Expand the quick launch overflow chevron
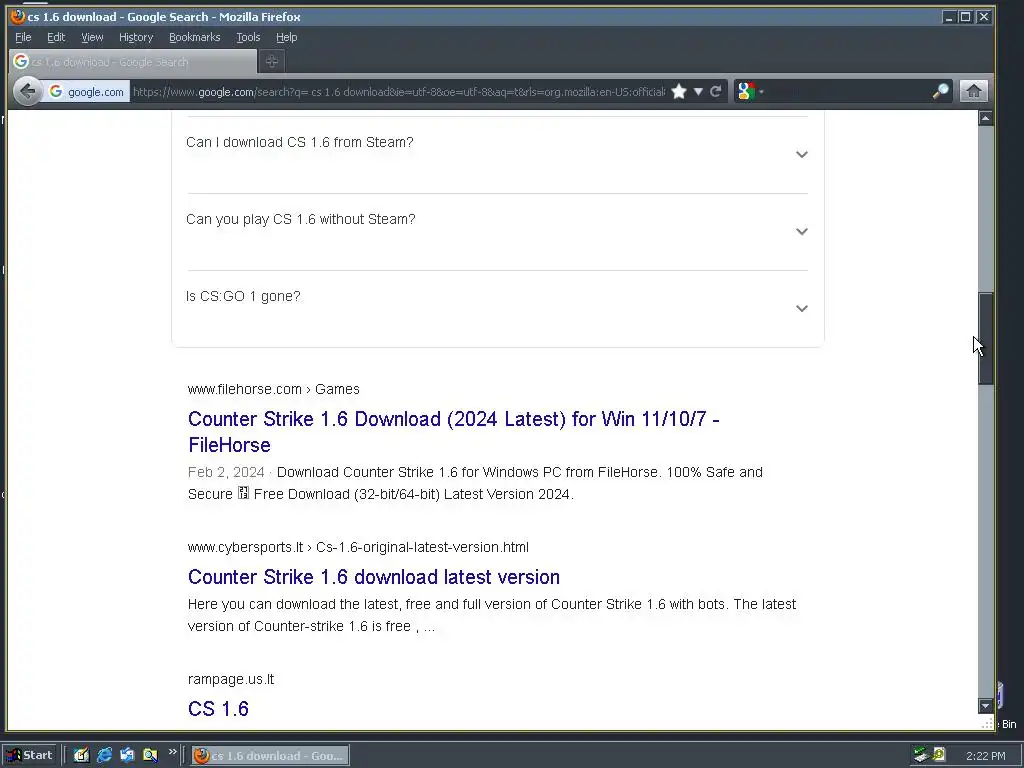 (172, 752)
